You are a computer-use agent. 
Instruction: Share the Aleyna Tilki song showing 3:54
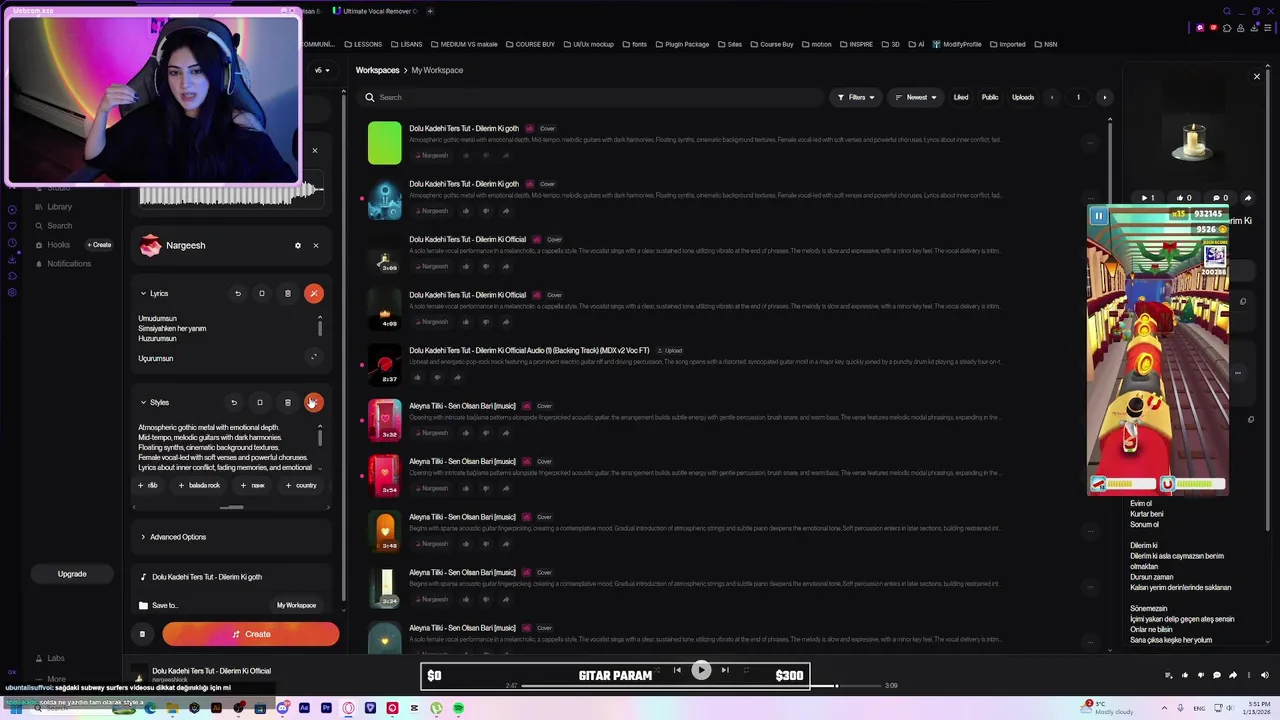[506, 488]
